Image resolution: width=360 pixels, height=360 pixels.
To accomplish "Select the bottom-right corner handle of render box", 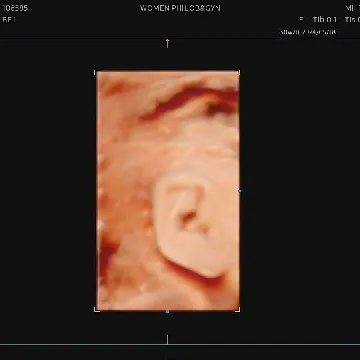I will (x=238, y=310).
